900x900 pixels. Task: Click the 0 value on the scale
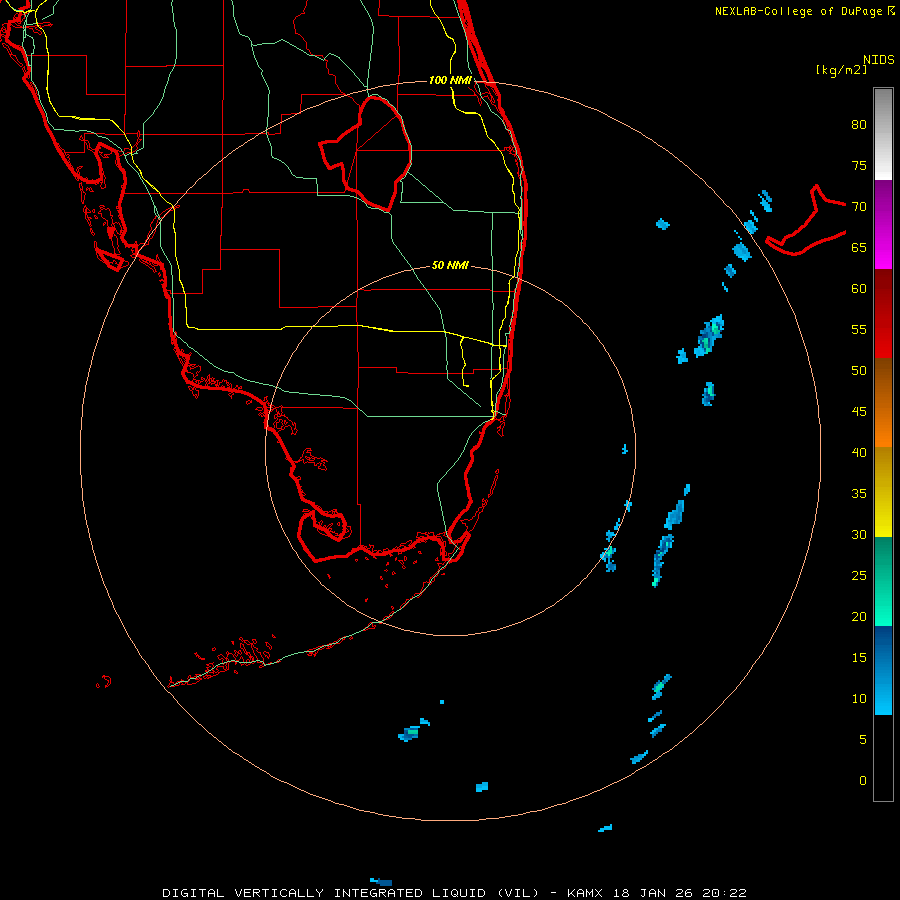tap(863, 781)
